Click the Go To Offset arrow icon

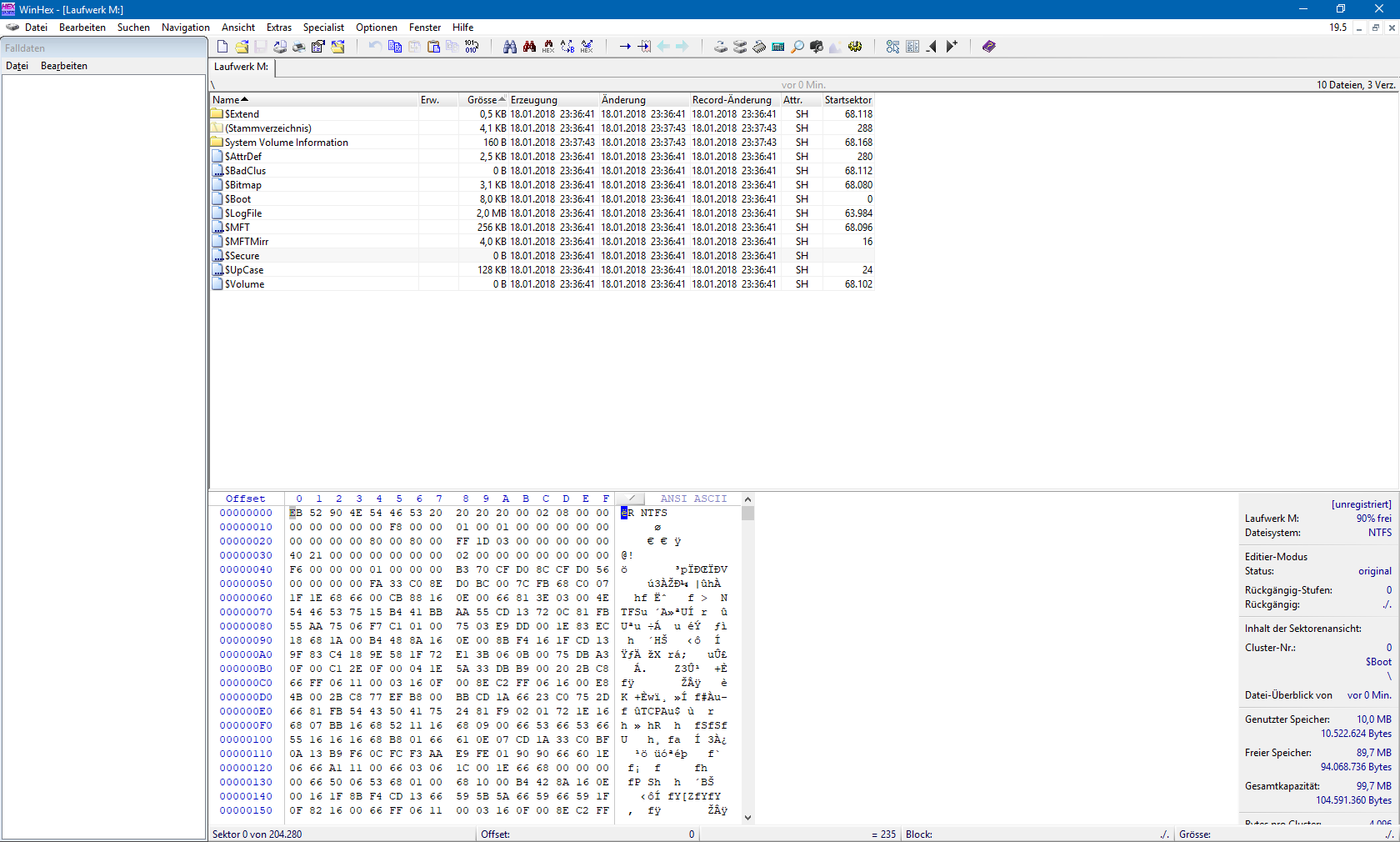point(625,47)
